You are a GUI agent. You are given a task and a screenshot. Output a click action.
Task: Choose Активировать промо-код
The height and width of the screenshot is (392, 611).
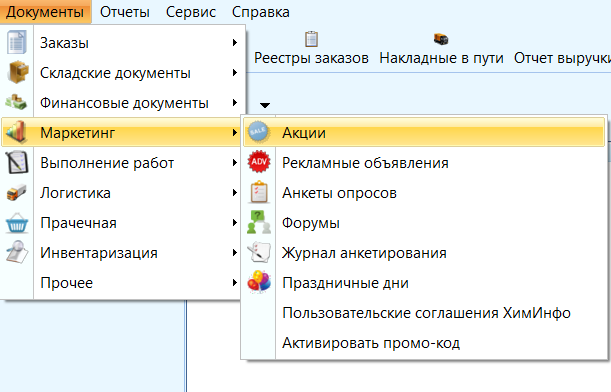pos(424,343)
